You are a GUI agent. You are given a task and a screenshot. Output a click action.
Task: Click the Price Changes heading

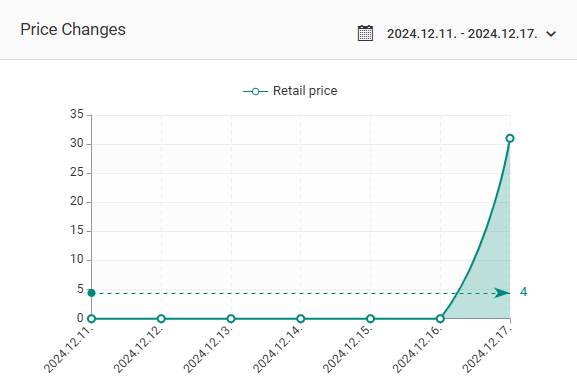(73, 29)
